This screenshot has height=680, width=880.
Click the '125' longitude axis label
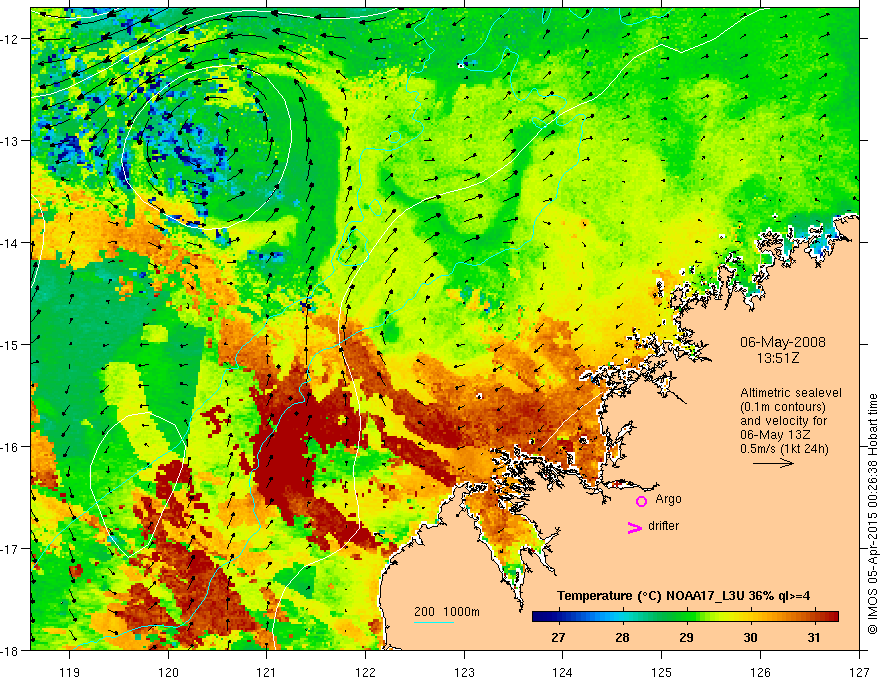[x=662, y=672]
